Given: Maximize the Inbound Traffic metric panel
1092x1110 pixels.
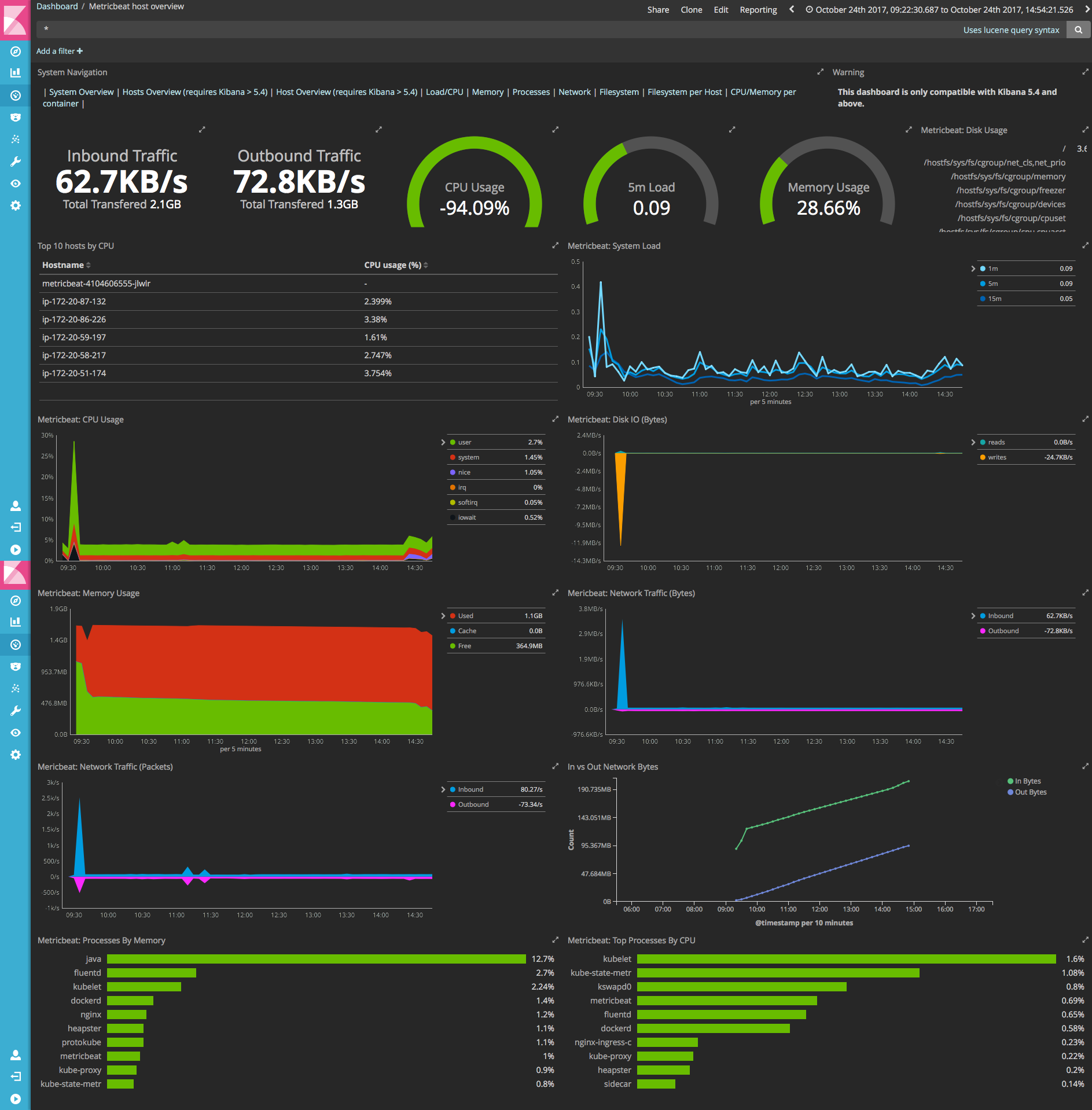Looking at the screenshot, I should (202, 130).
